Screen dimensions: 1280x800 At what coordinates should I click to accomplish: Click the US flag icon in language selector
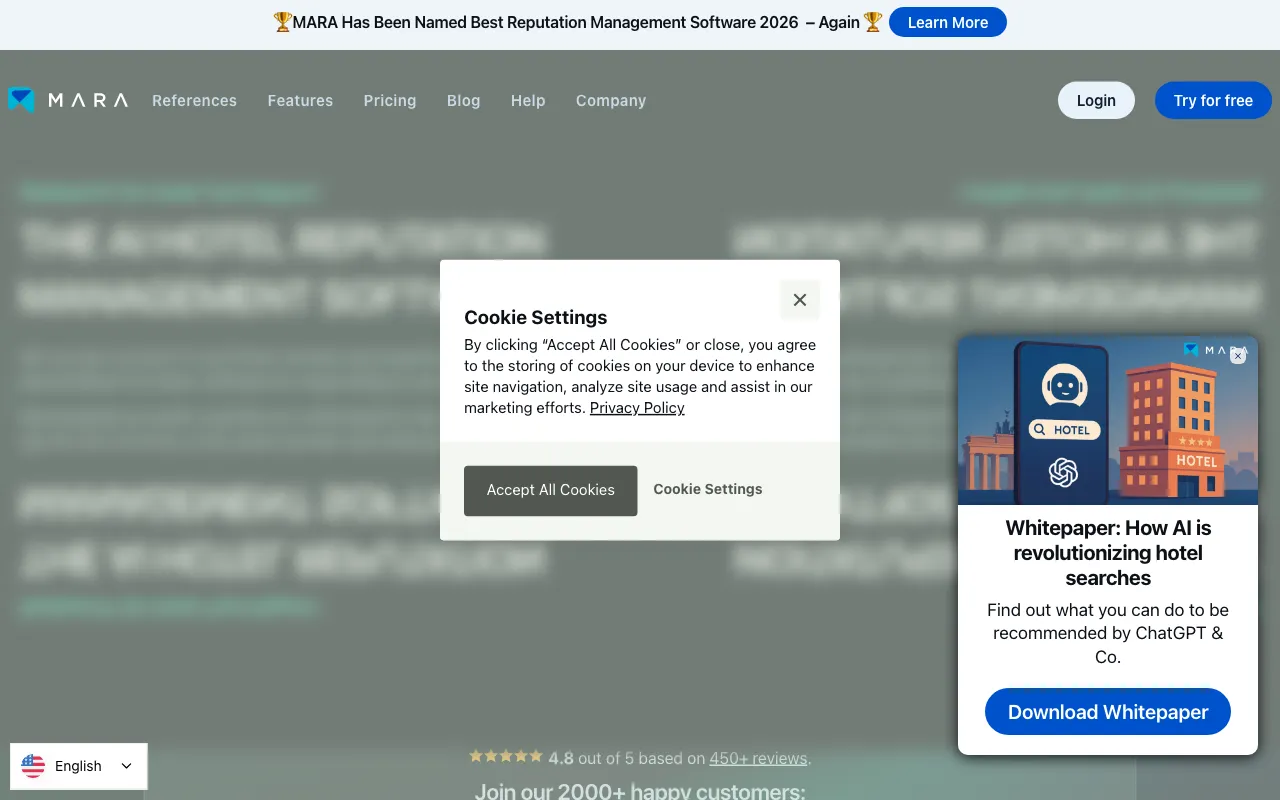pyautogui.click(x=33, y=766)
